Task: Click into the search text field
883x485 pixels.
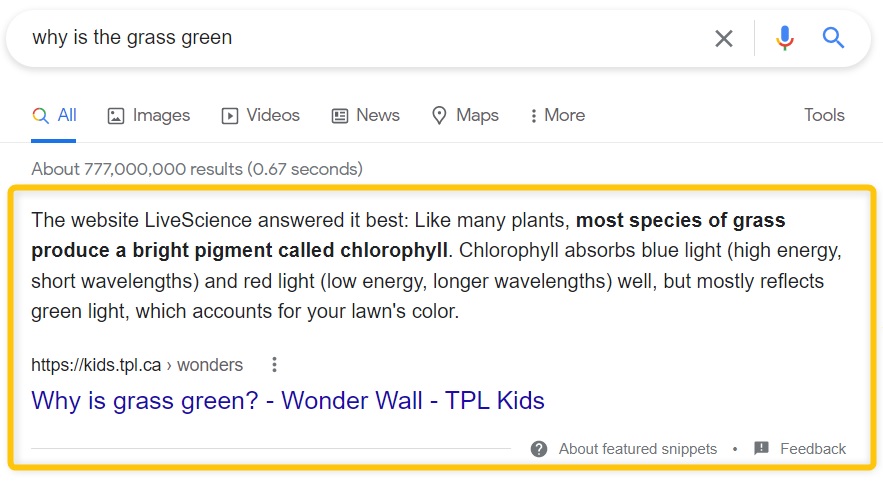Action: 360,38
